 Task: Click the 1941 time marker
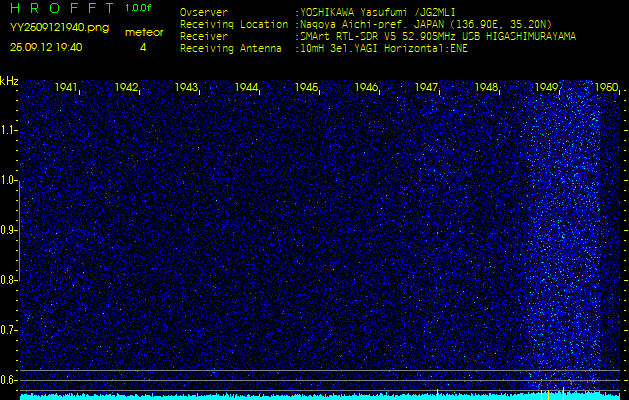tap(67, 88)
